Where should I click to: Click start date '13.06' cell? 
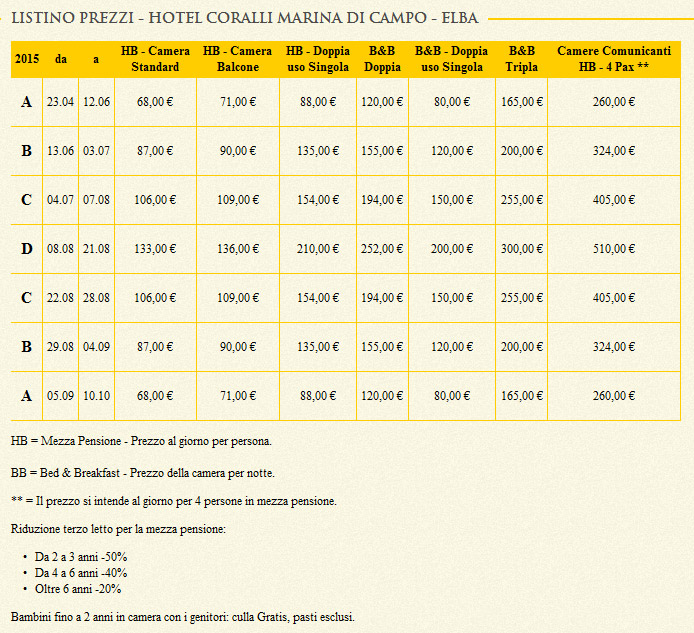point(61,151)
